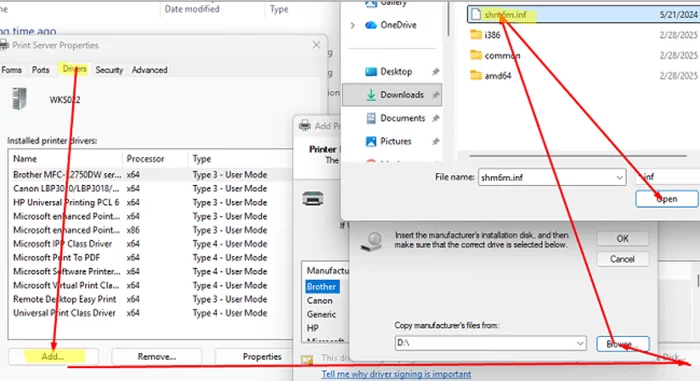Select Remote Desktop Easy Print driver

tap(150, 299)
